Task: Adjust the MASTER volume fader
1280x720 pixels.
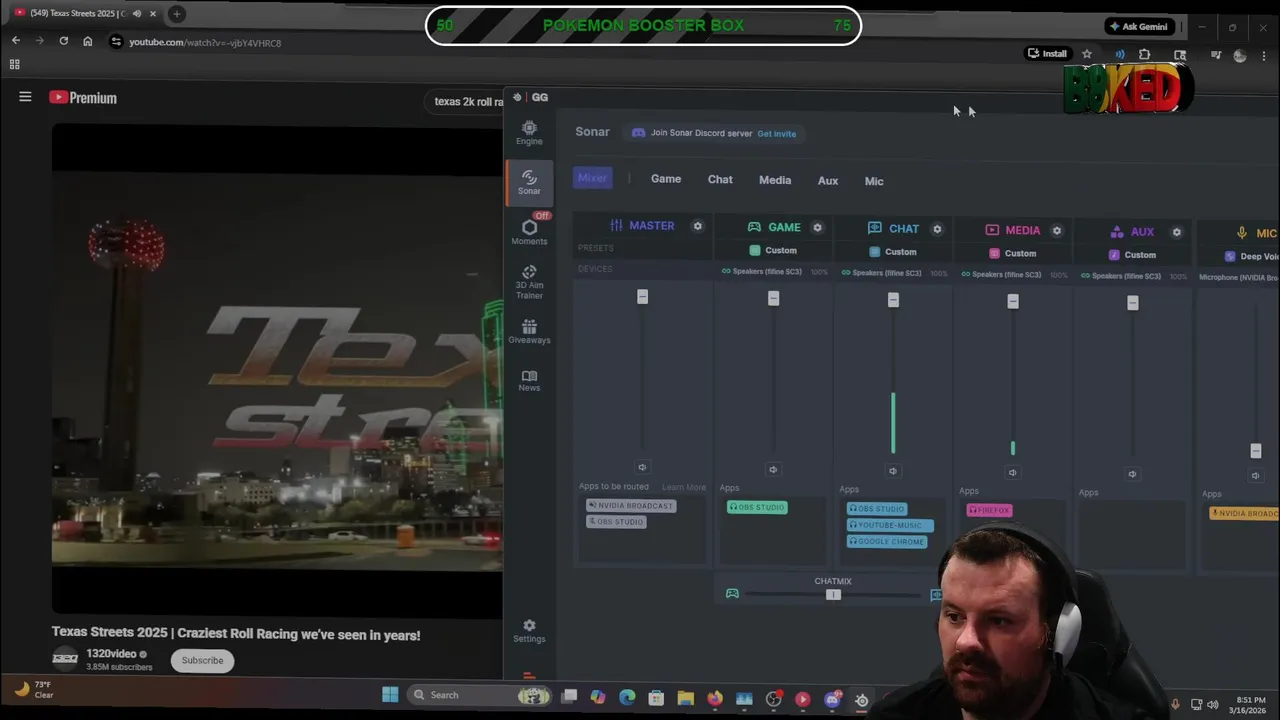Action: tap(642, 297)
